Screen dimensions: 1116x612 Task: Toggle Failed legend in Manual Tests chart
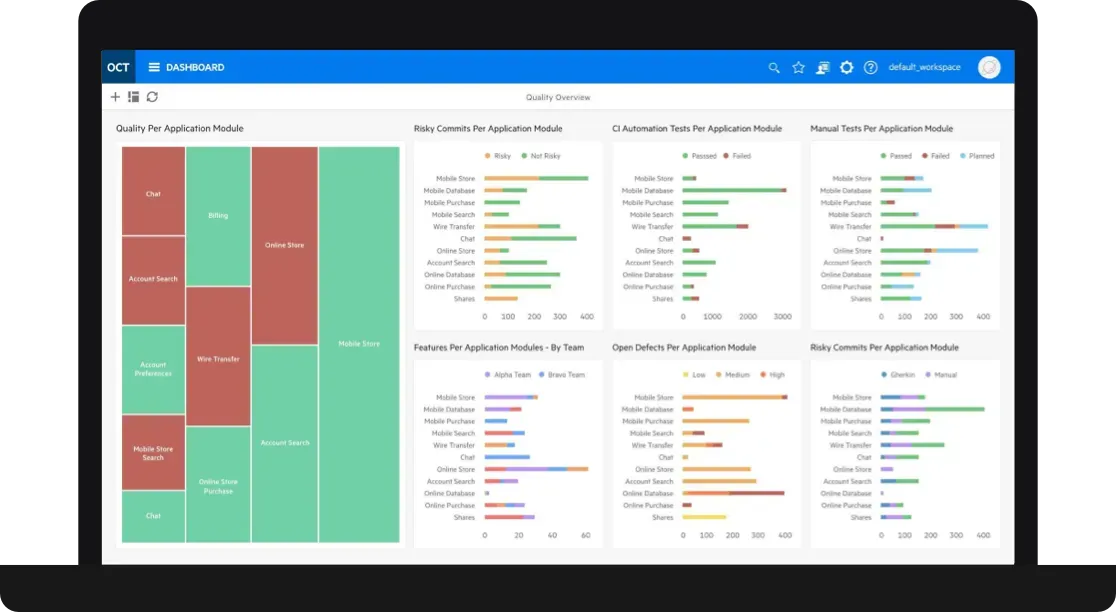[935, 156]
